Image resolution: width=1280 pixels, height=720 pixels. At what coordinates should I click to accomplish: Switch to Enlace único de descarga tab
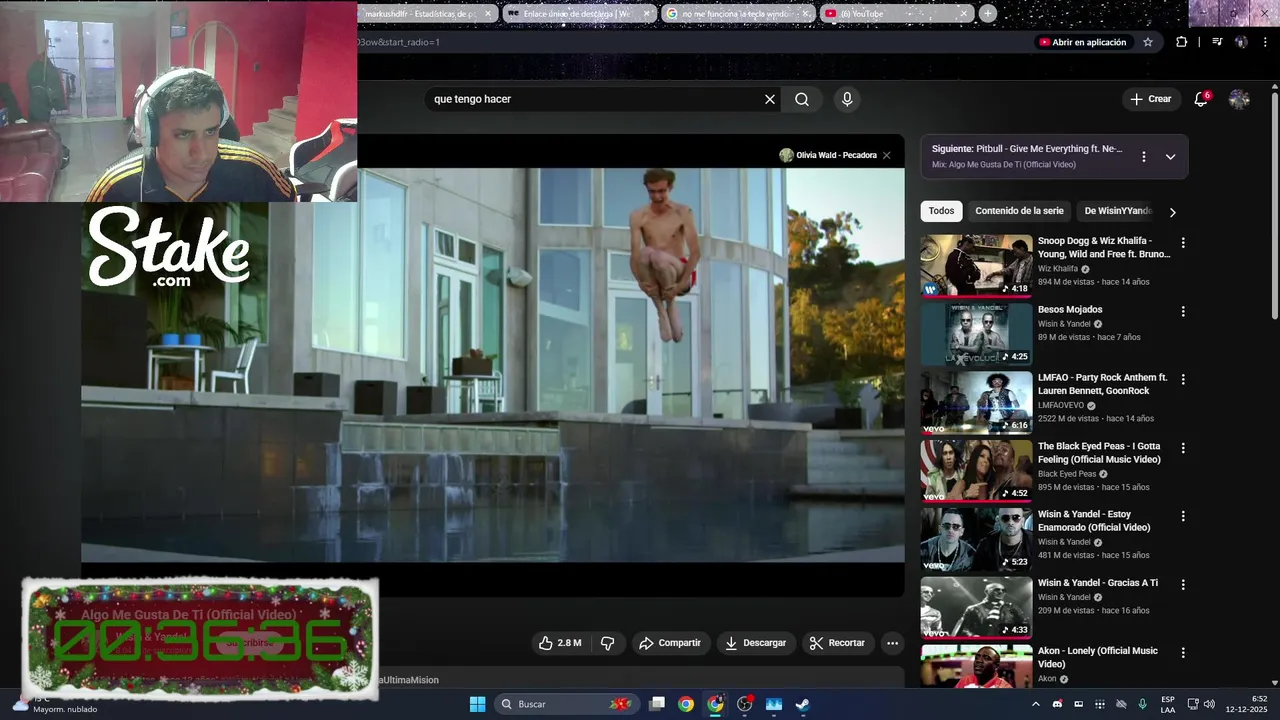click(578, 14)
